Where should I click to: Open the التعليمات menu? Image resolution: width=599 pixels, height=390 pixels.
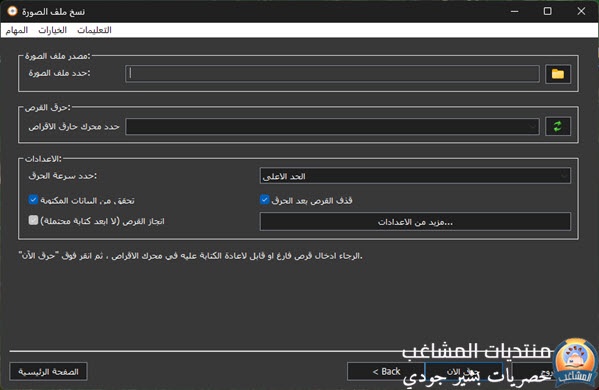tap(94, 30)
